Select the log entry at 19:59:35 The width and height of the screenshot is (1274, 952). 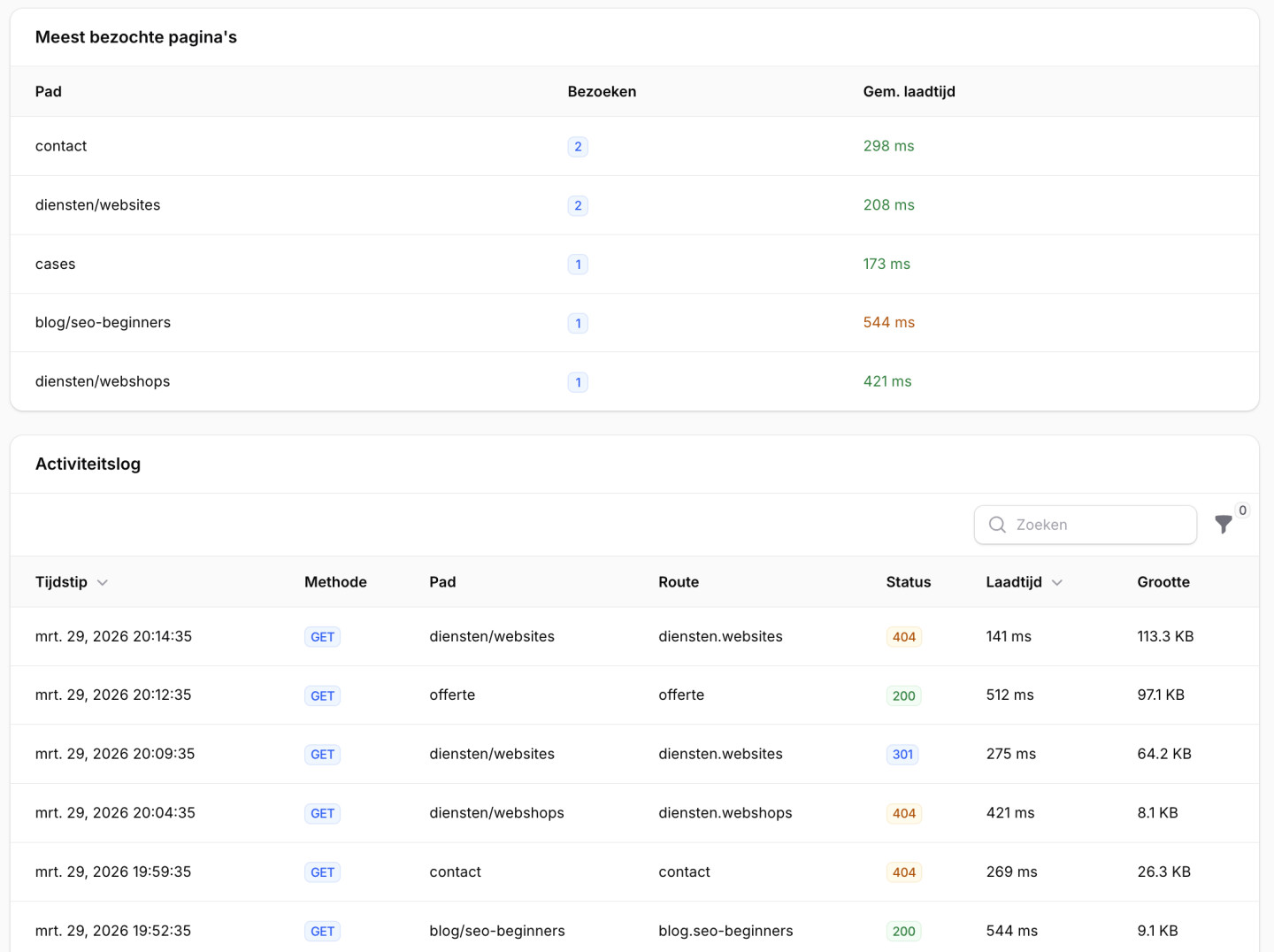113,871
